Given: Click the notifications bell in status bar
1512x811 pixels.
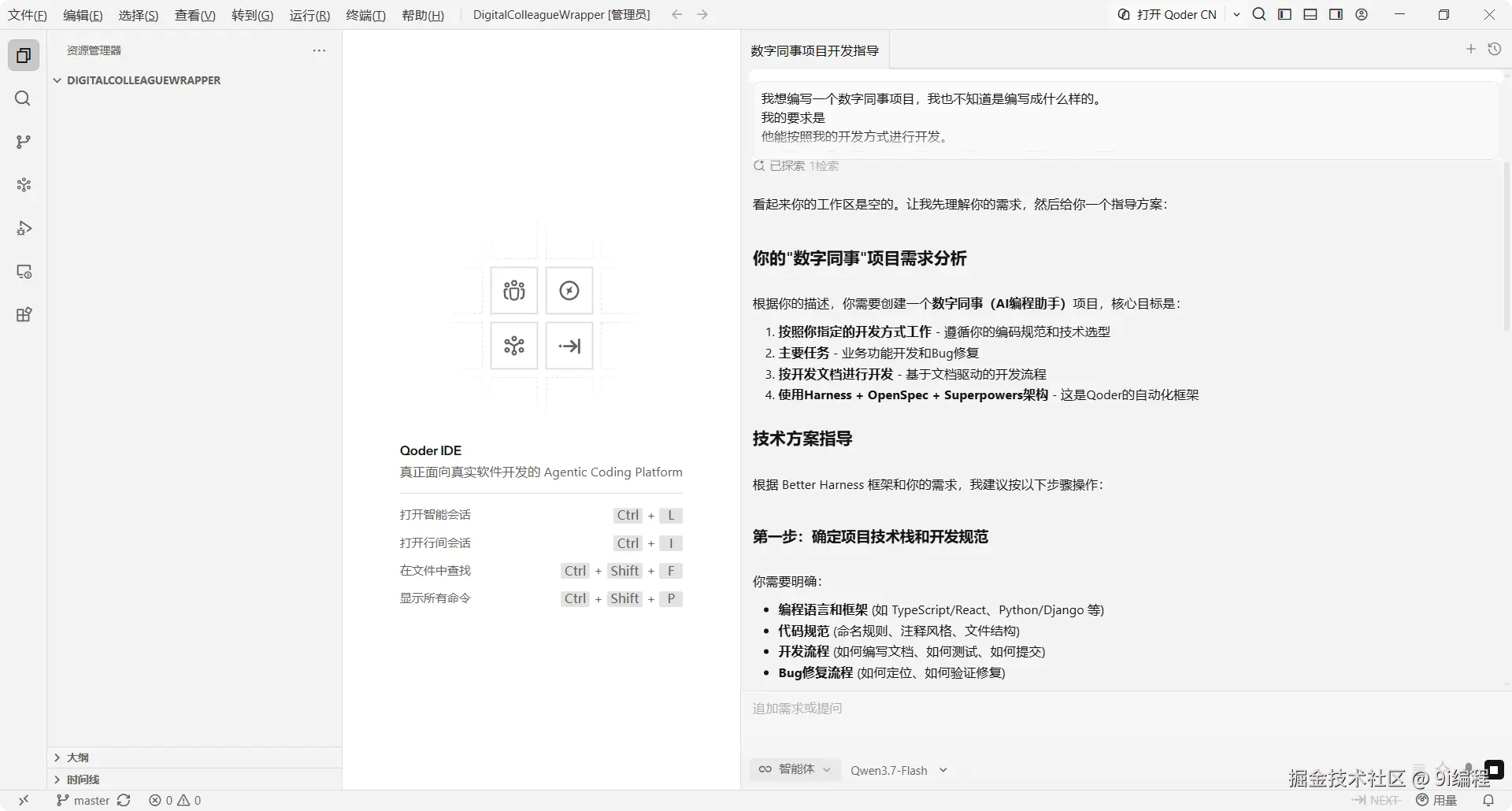Looking at the screenshot, I should tap(1488, 800).
